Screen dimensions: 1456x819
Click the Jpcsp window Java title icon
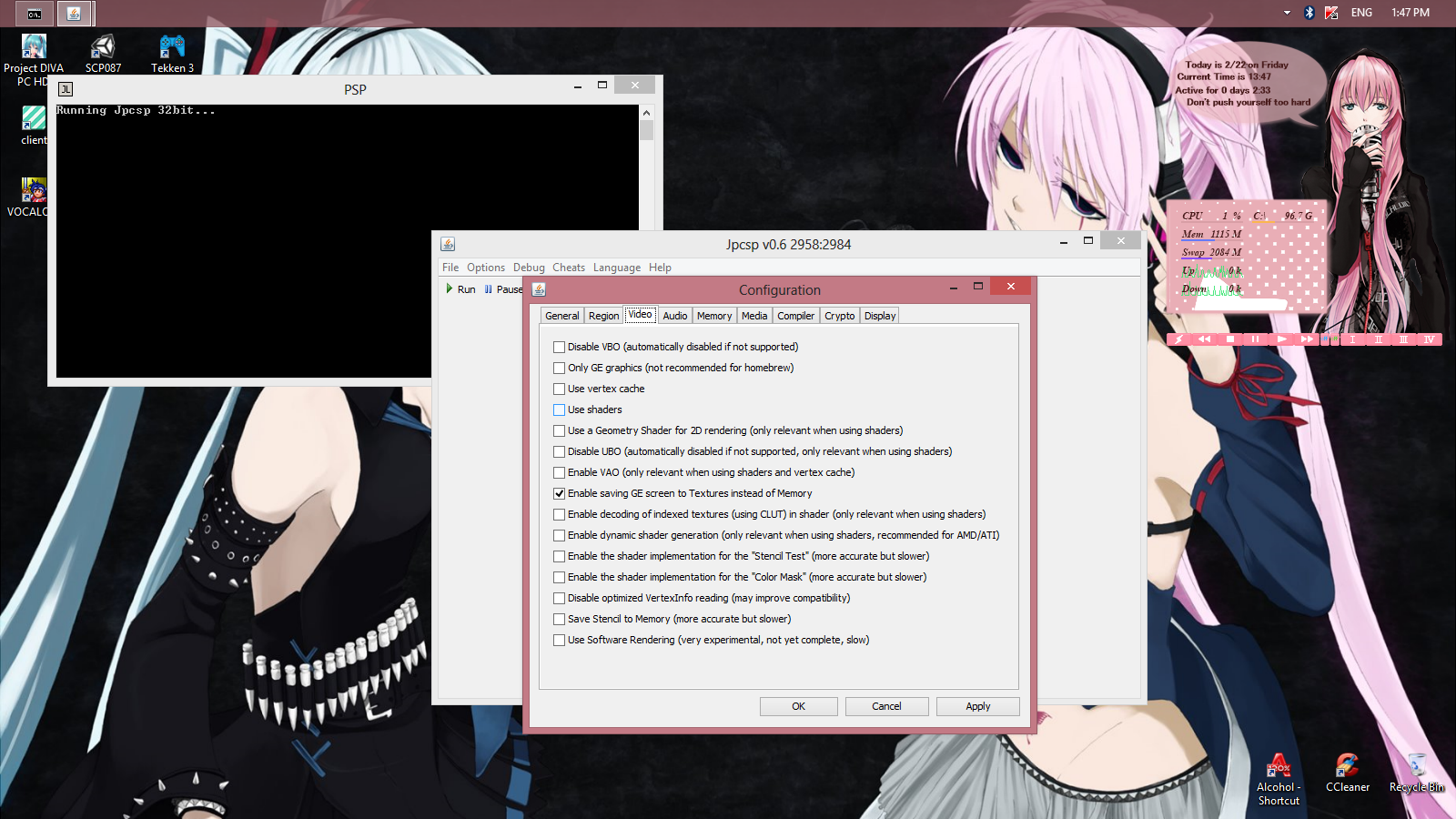[x=448, y=244]
